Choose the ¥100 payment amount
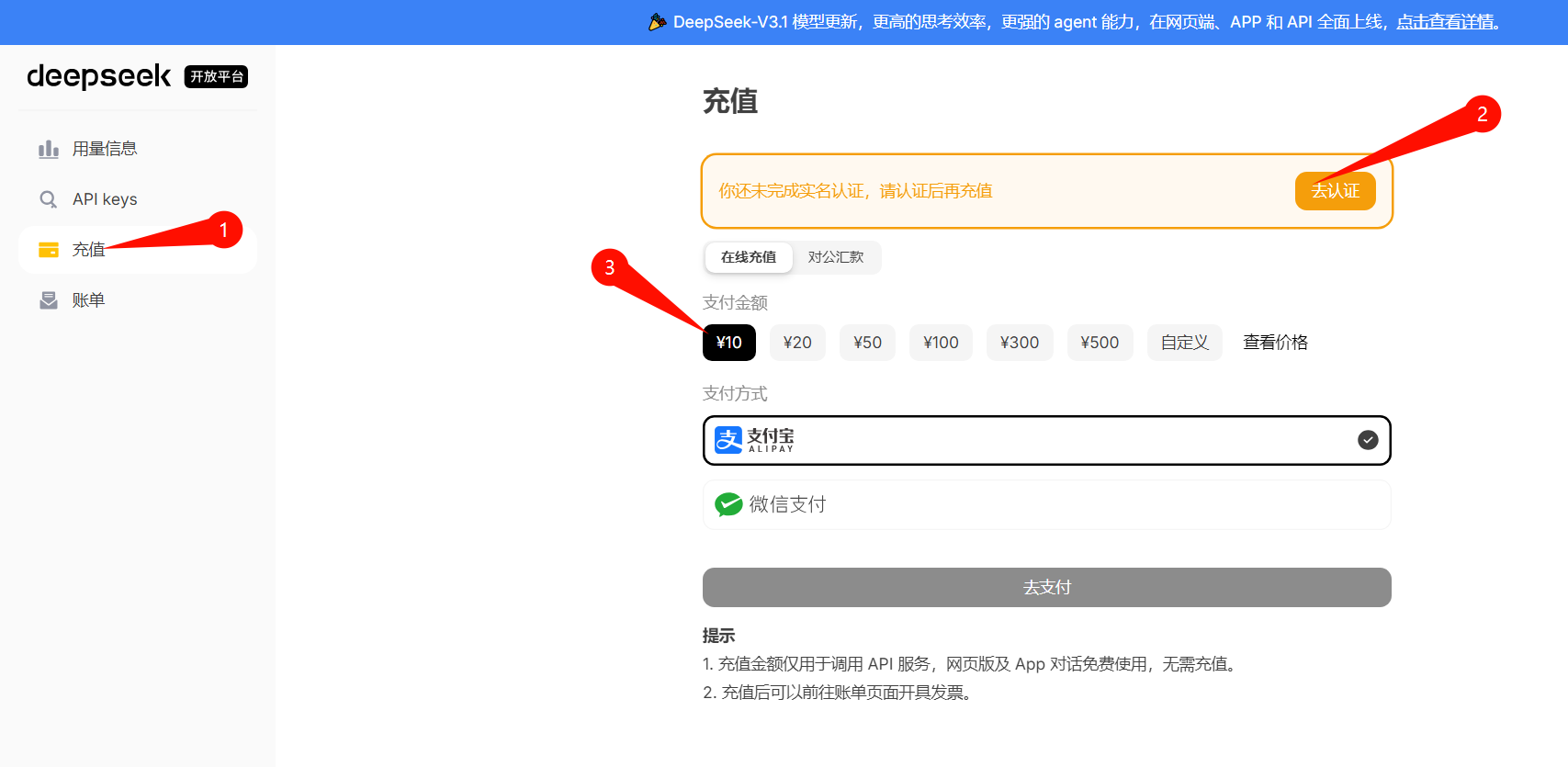 [941, 343]
